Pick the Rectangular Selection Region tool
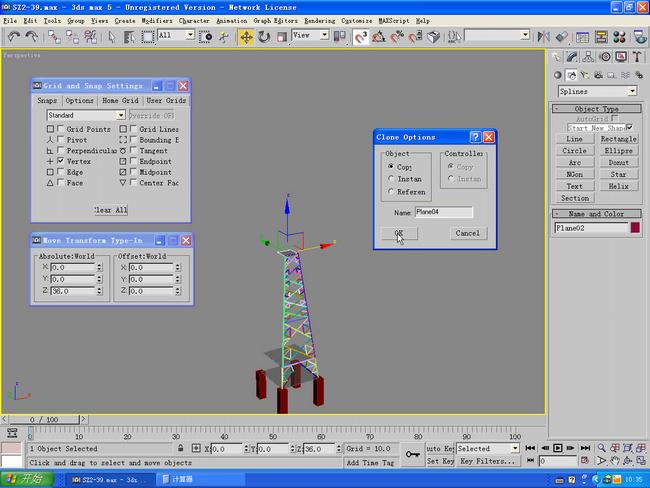Viewport: 650px width, 488px height. 148,37
